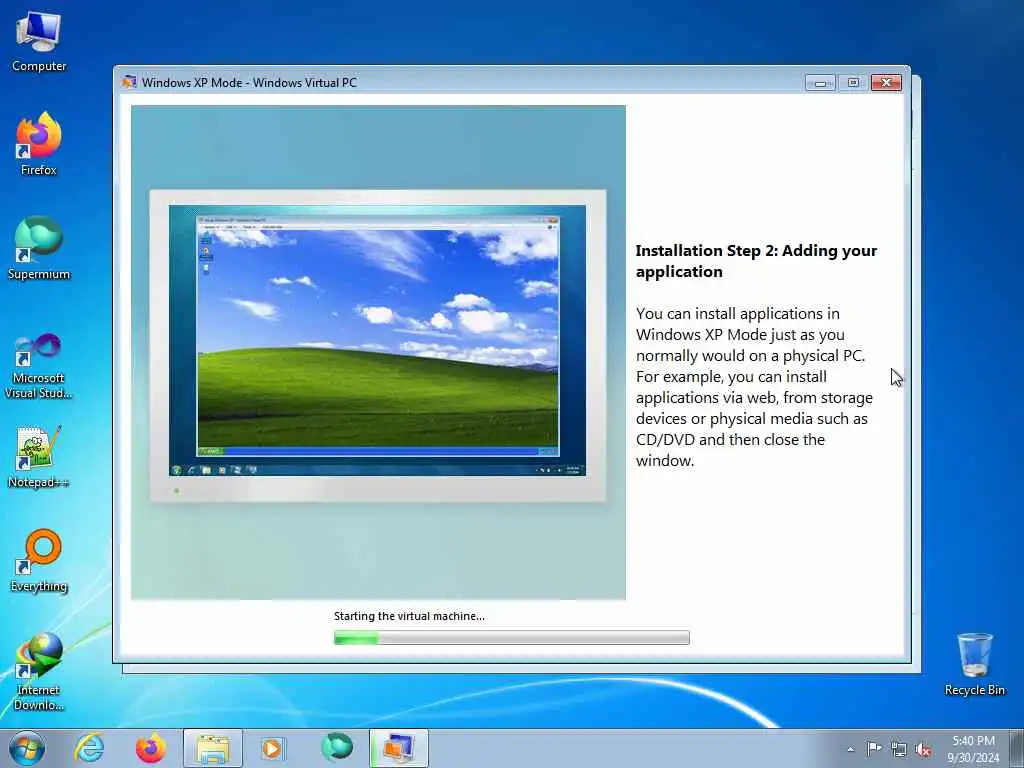Viewport: 1024px width, 768px height.
Task: Click the muted volume tray icon
Action: click(x=923, y=750)
